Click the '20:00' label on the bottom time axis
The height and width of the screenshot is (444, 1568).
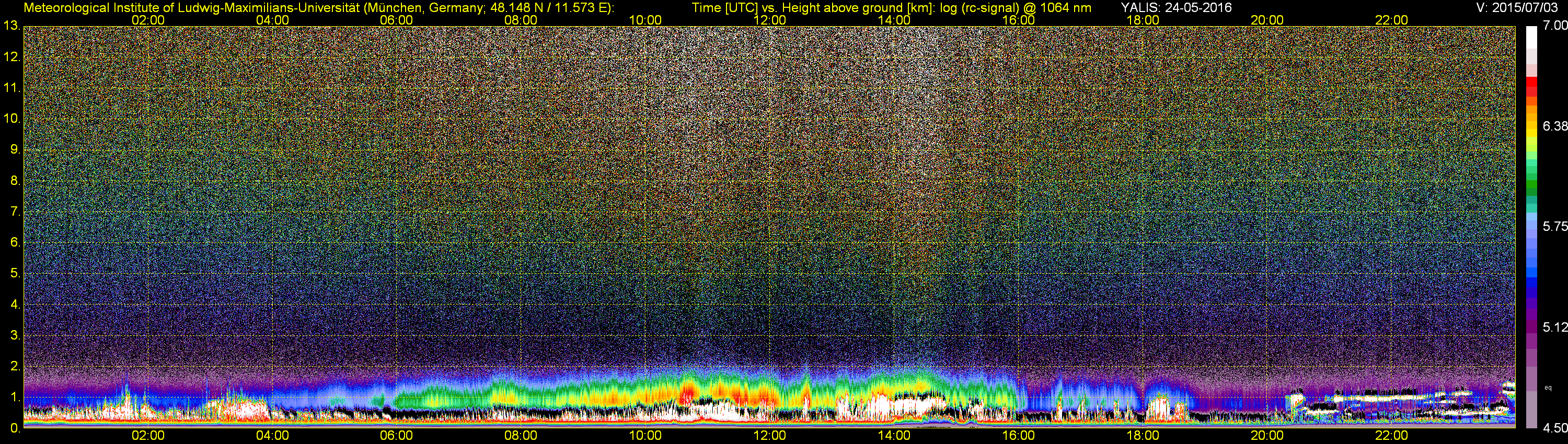[1267, 436]
